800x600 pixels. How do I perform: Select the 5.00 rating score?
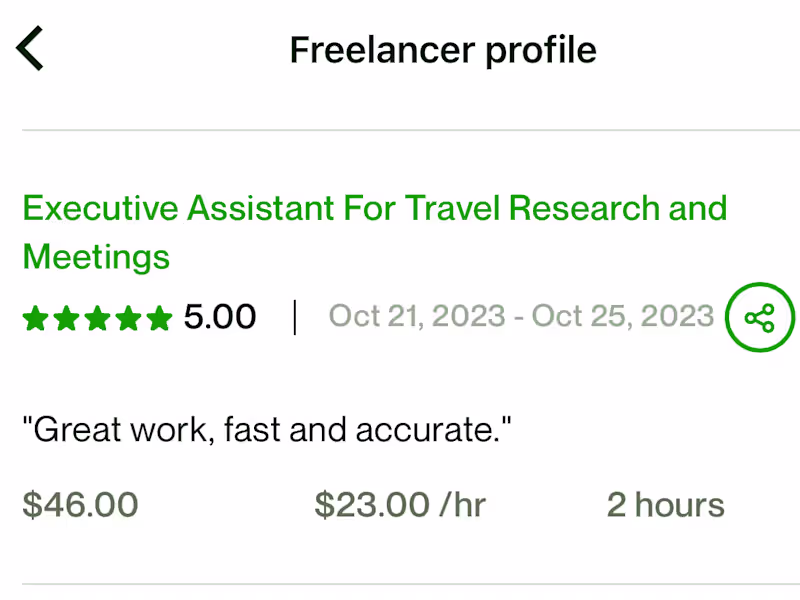tap(220, 318)
